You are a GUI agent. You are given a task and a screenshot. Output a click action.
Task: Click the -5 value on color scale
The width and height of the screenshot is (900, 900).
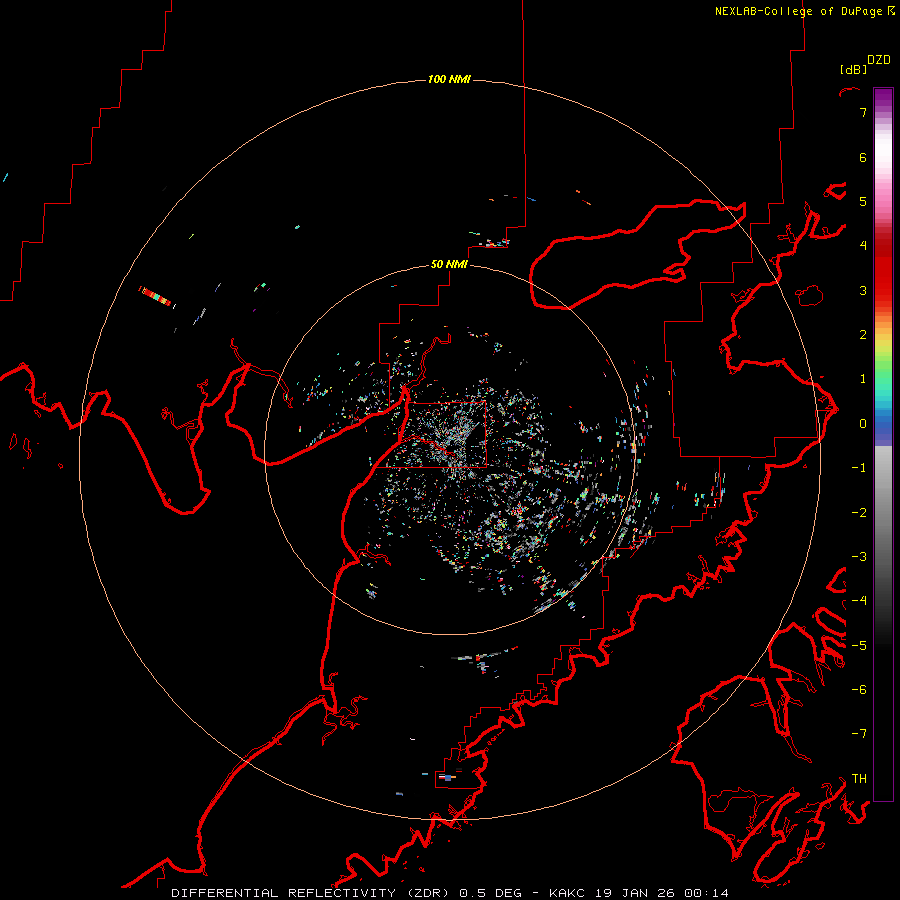(x=859, y=646)
